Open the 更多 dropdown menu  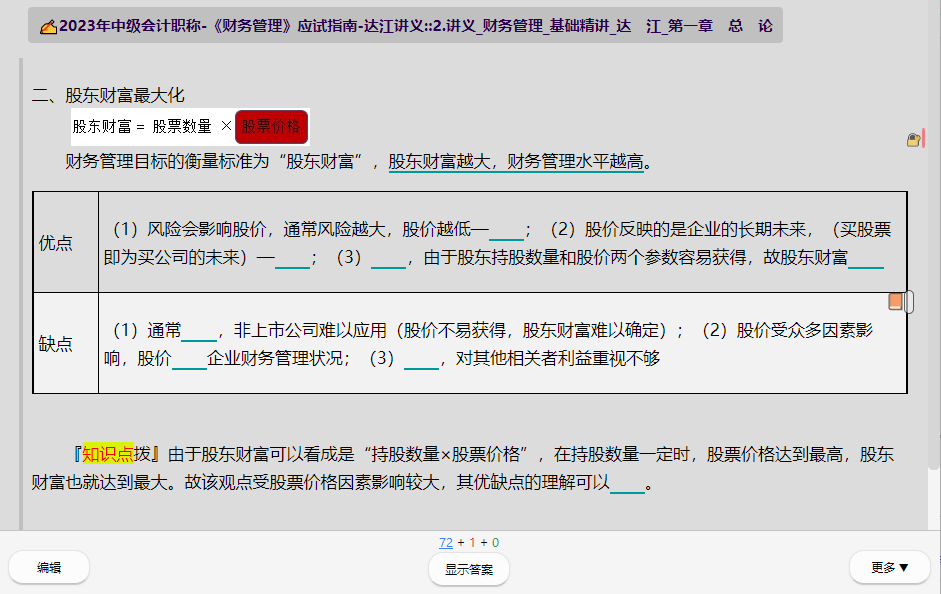point(890,568)
